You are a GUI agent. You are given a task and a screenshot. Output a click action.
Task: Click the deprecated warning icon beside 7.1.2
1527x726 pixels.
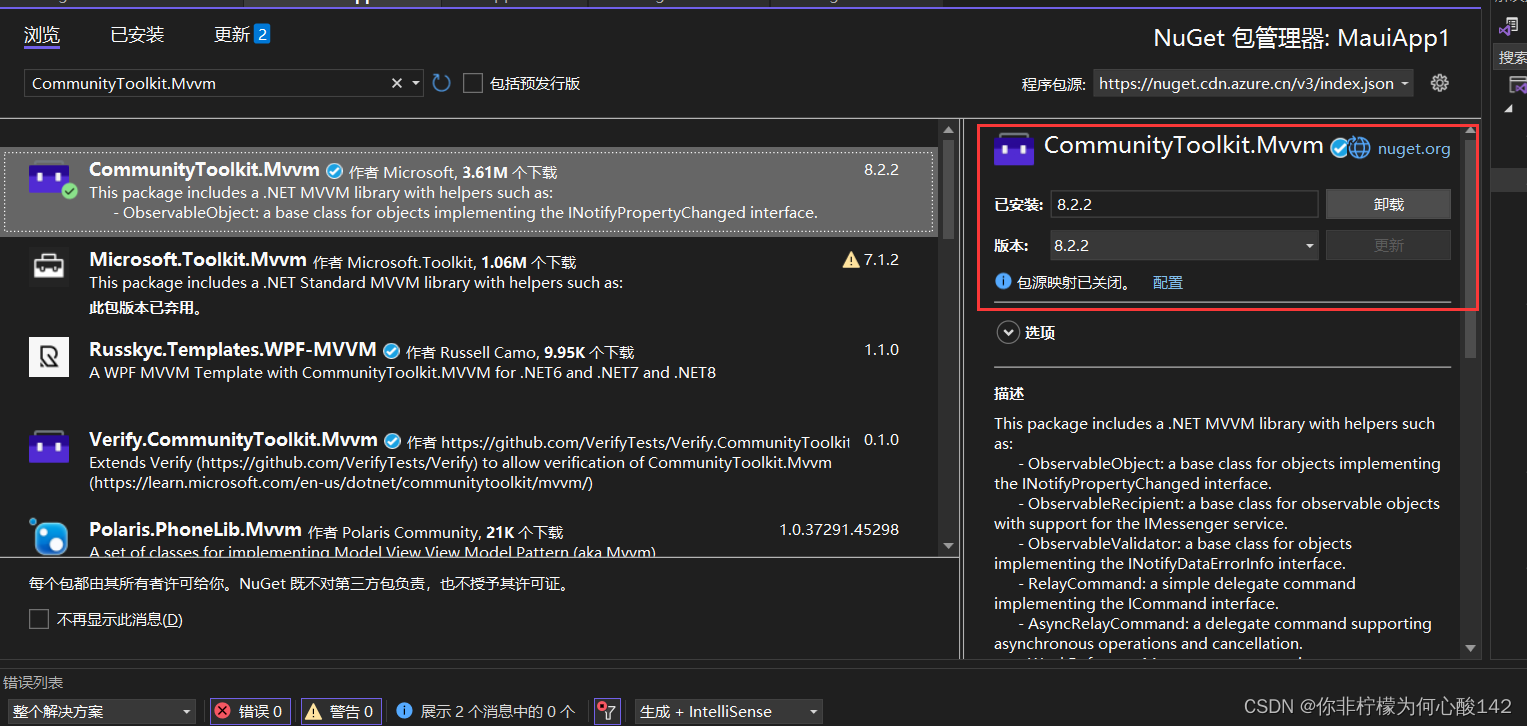click(851, 260)
